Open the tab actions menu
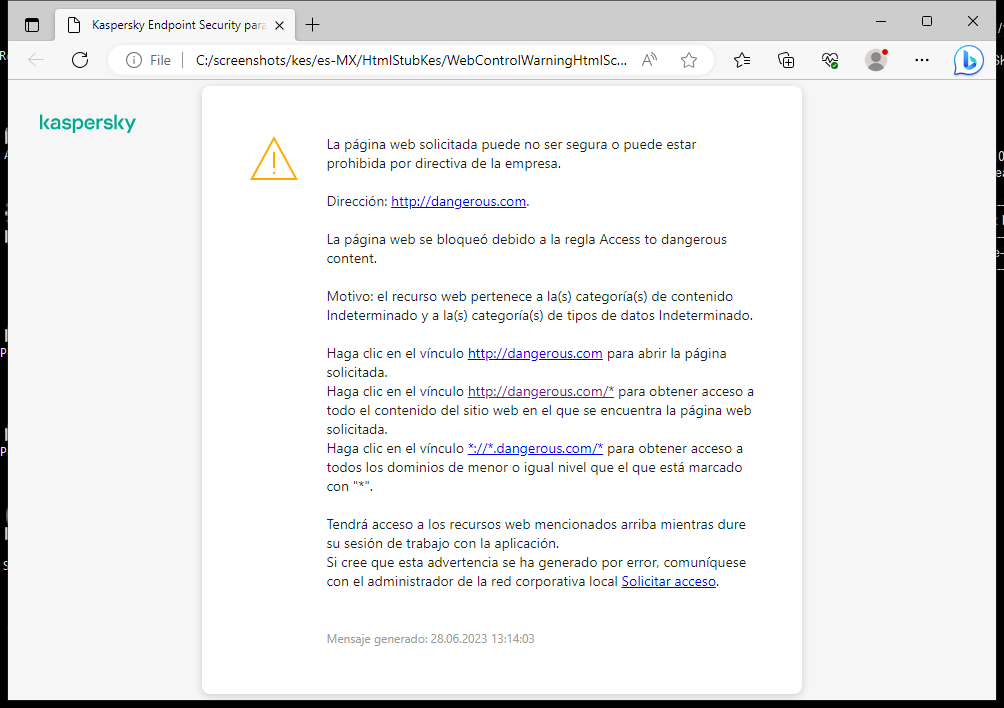Screen dimensions: 1004x708 (32, 24)
